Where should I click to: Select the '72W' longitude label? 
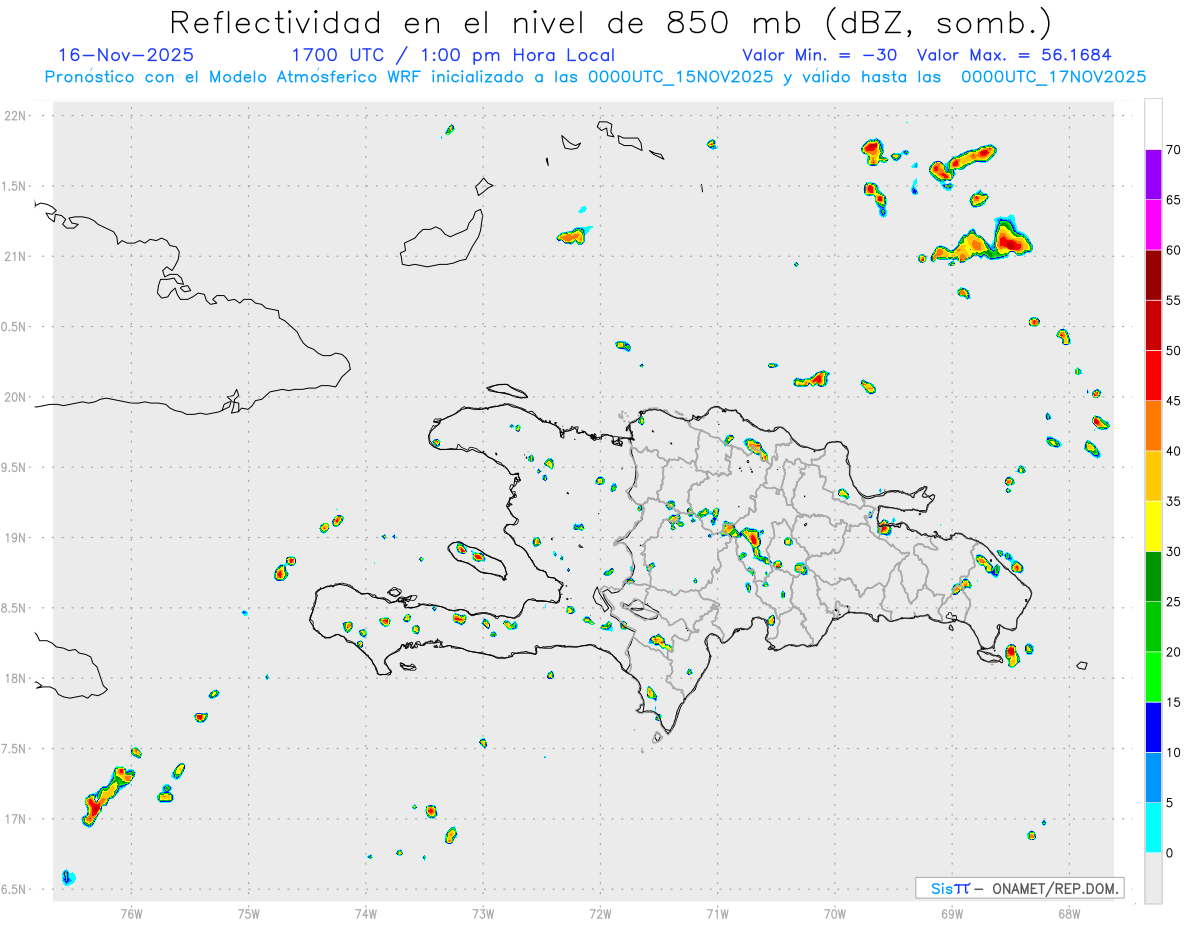coord(600,913)
